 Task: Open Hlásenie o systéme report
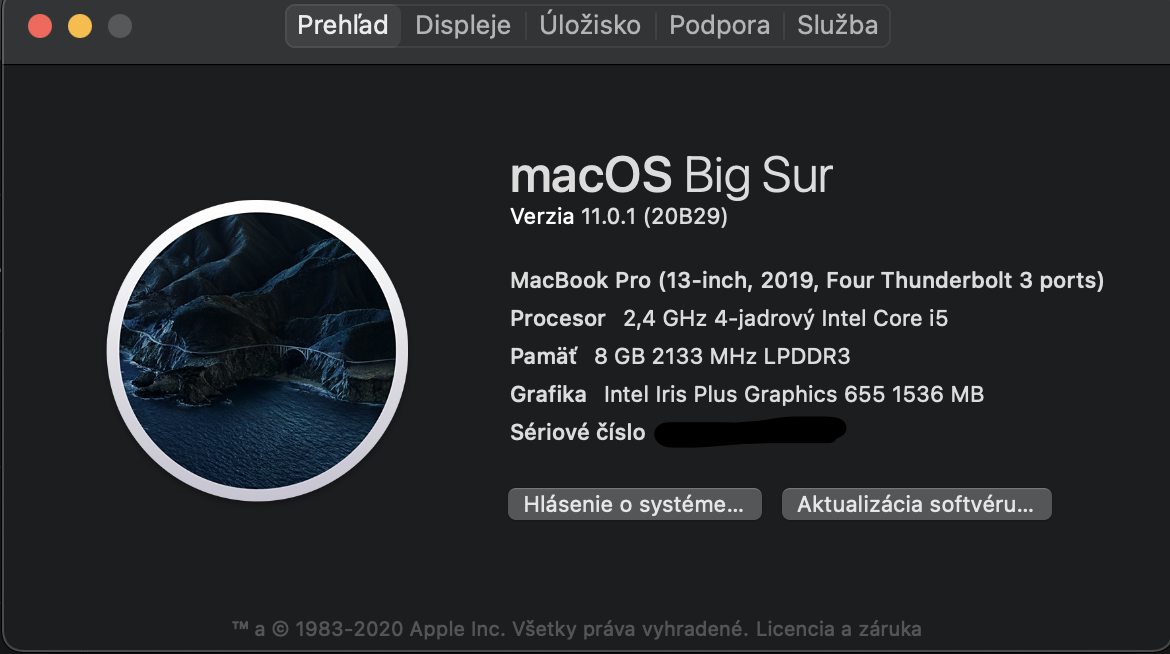pyautogui.click(x=635, y=504)
